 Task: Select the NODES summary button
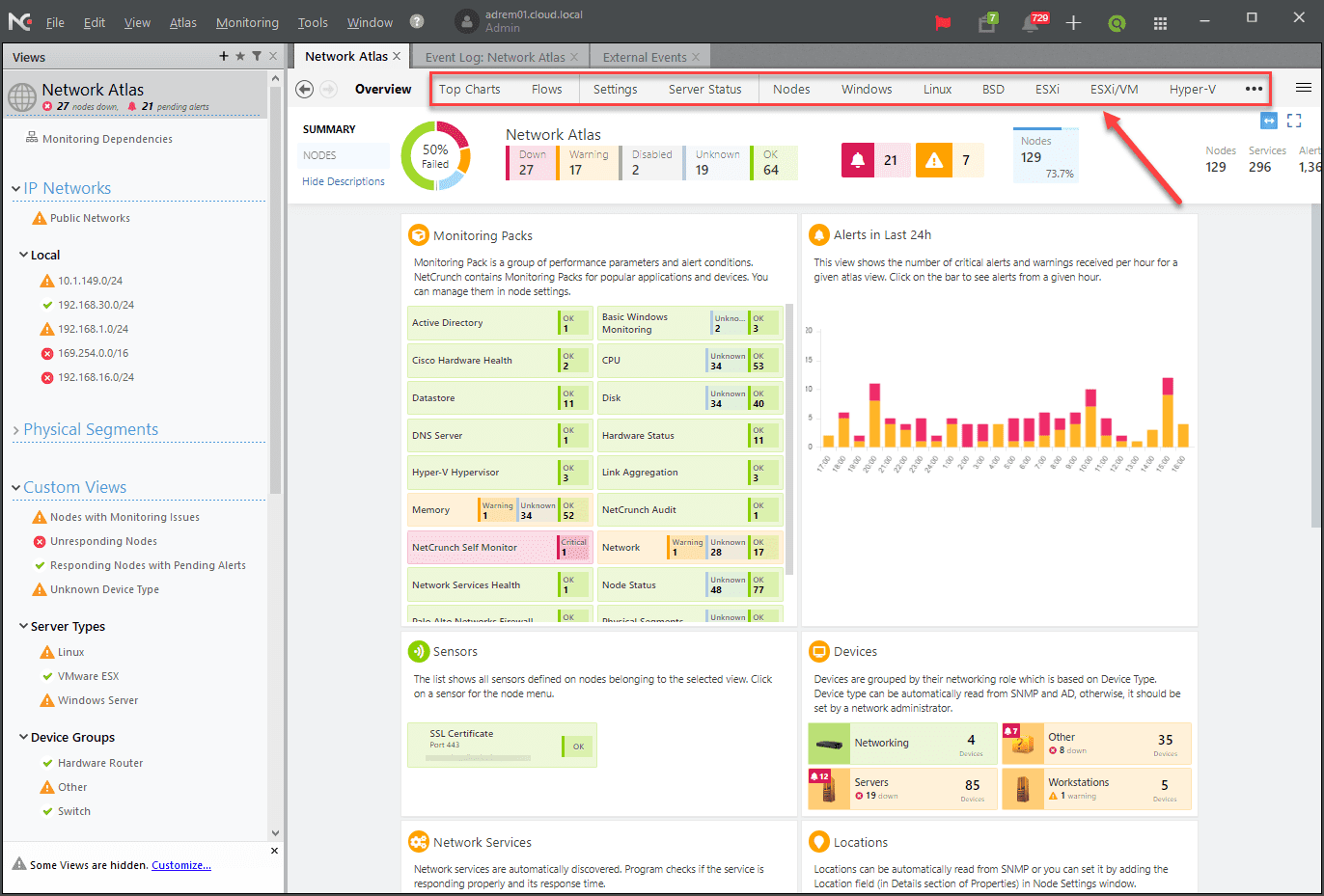click(345, 155)
